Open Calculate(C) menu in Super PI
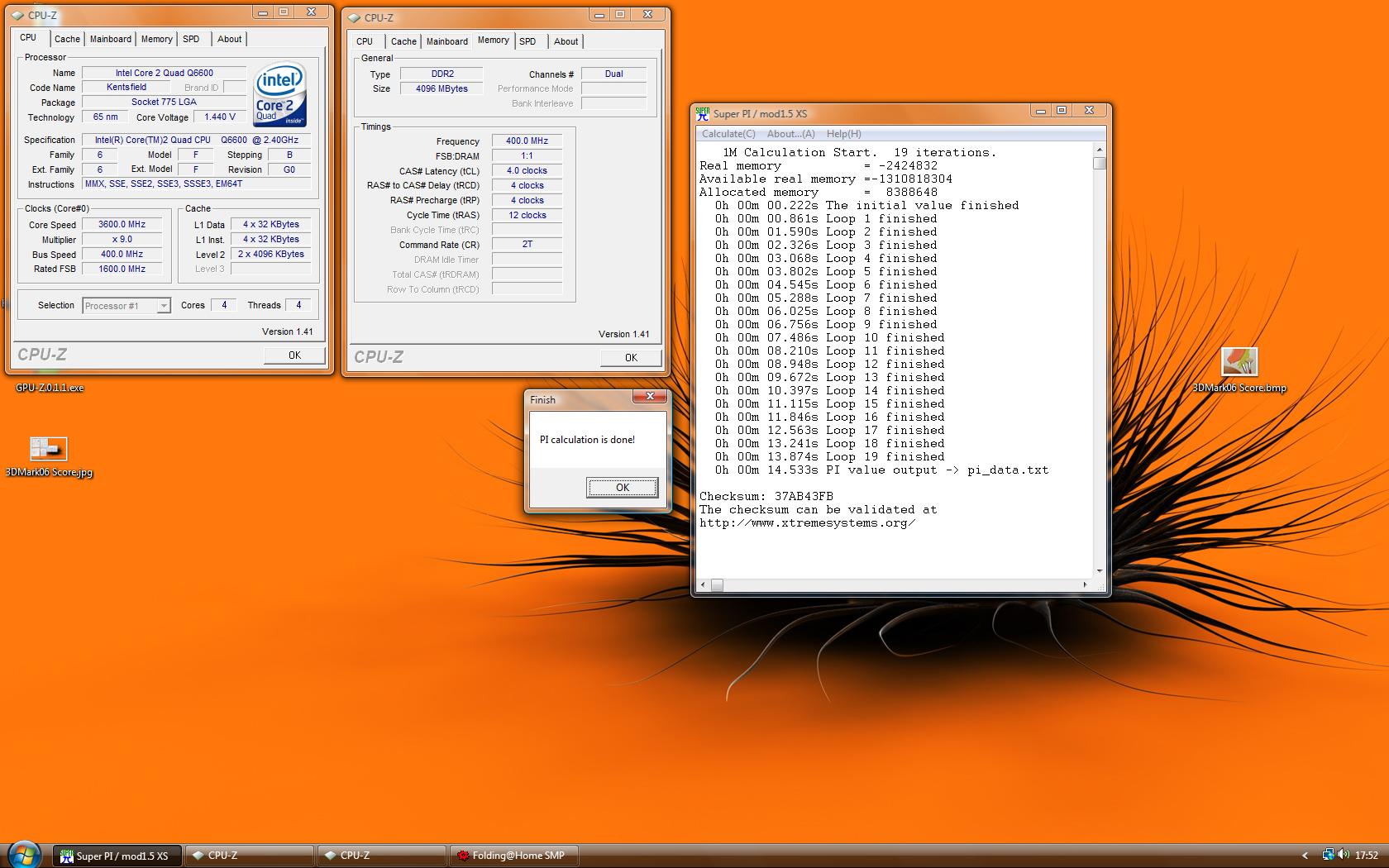The image size is (1389, 868). click(x=728, y=134)
